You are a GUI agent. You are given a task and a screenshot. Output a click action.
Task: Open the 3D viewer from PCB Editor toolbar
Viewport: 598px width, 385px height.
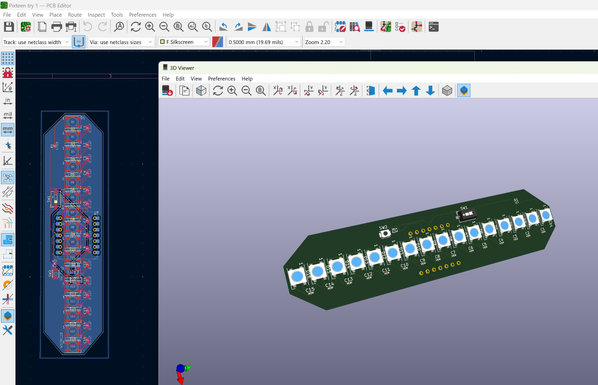click(x=369, y=27)
